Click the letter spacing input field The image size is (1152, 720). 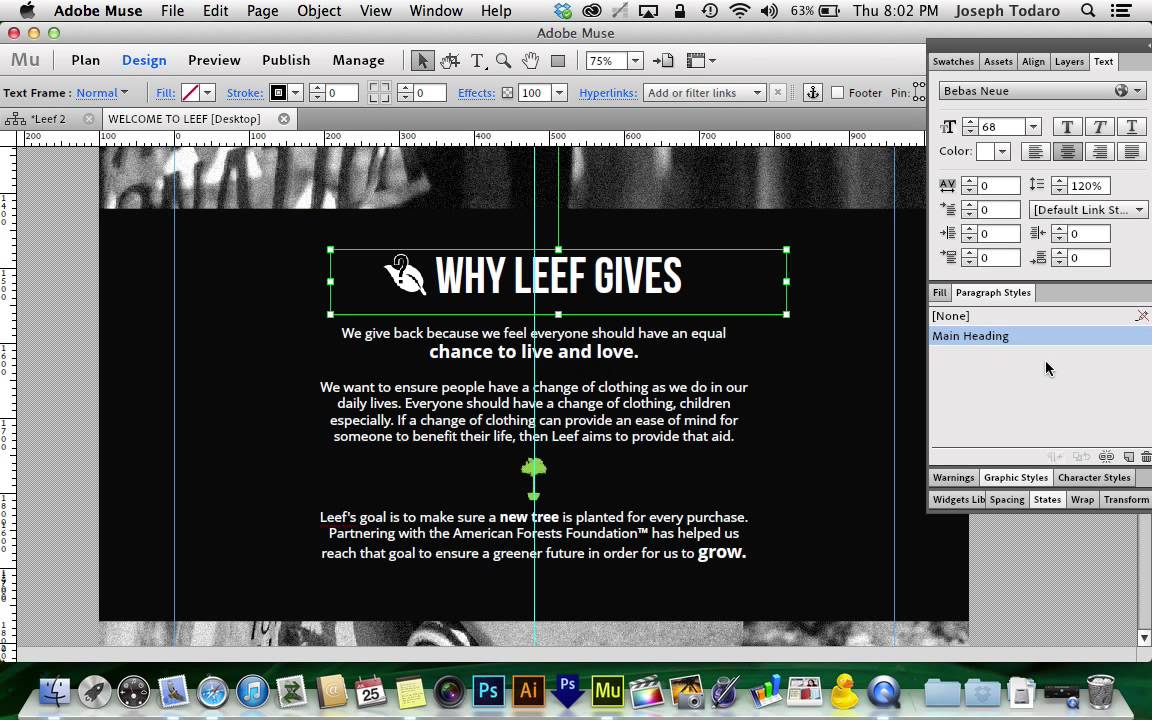pyautogui.click(x=999, y=186)
